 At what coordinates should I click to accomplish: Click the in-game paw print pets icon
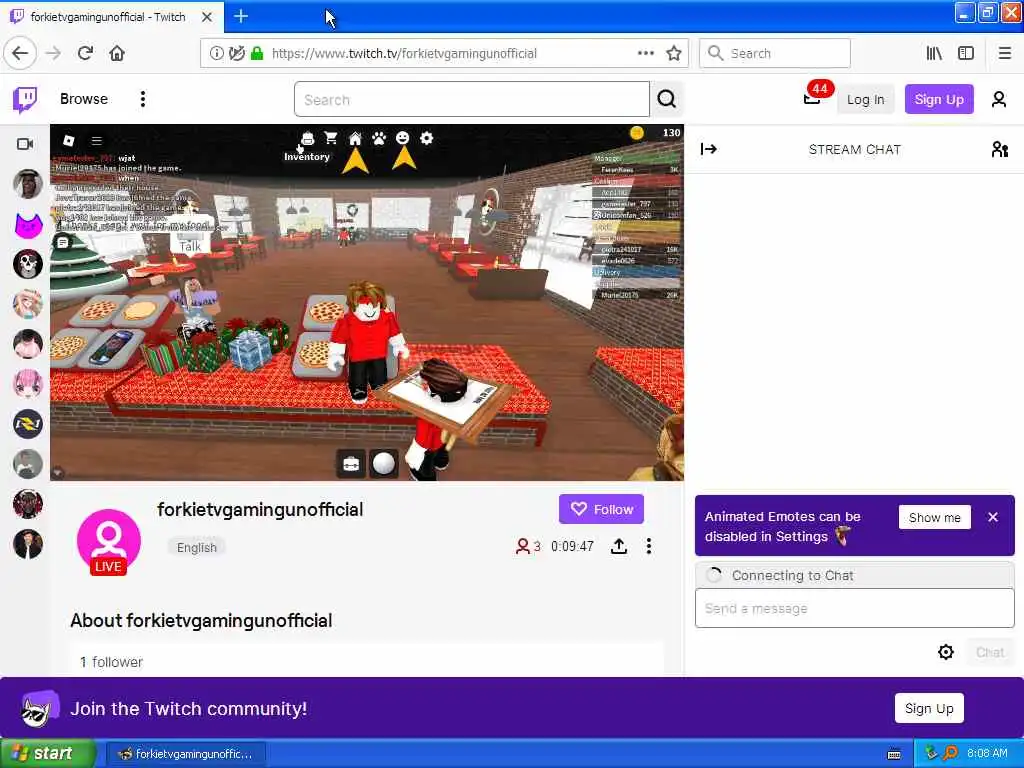[379, 138]
